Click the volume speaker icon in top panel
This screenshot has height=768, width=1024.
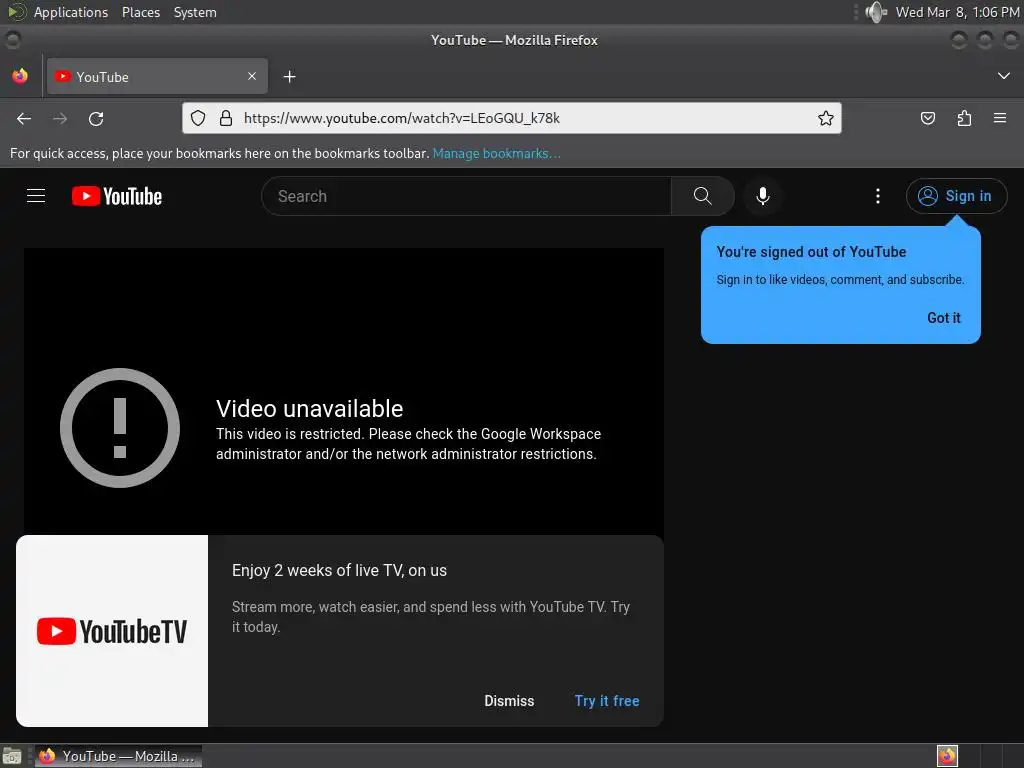coord(876,12)
